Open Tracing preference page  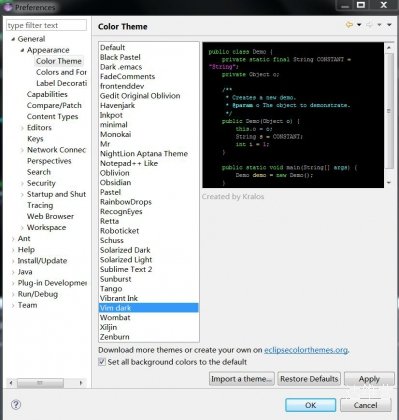[40, 205]
